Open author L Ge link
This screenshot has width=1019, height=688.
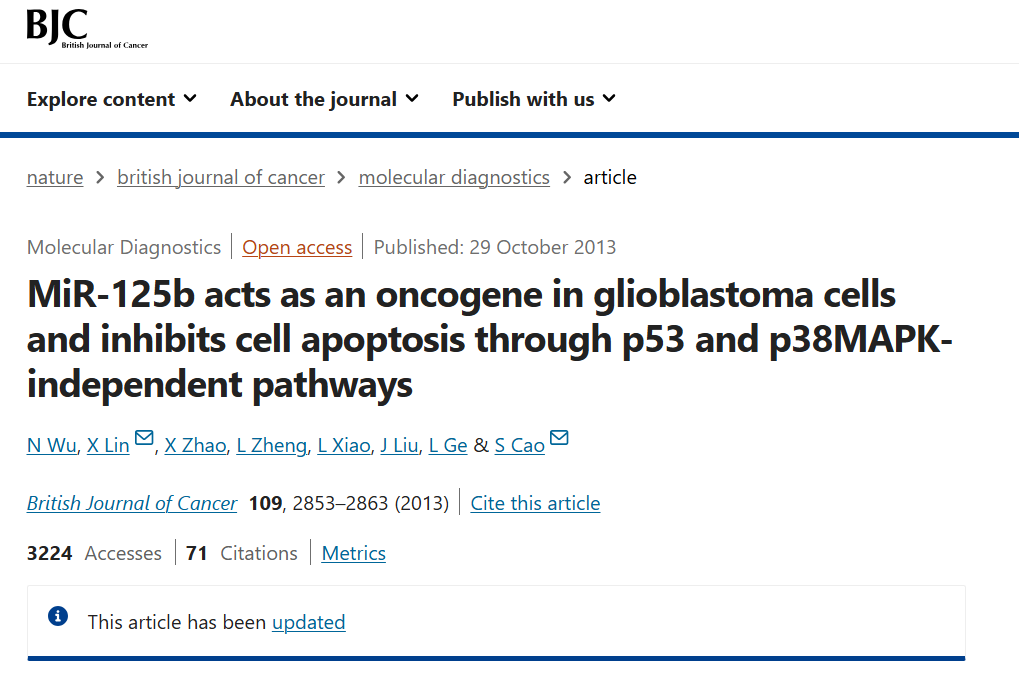coord(448,446)
